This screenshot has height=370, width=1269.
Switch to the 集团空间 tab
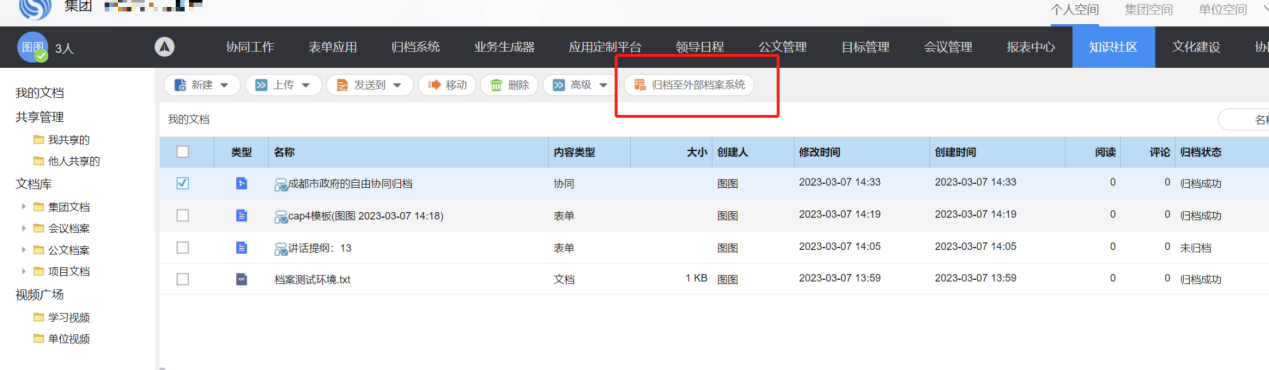(x=1148, y=10)
